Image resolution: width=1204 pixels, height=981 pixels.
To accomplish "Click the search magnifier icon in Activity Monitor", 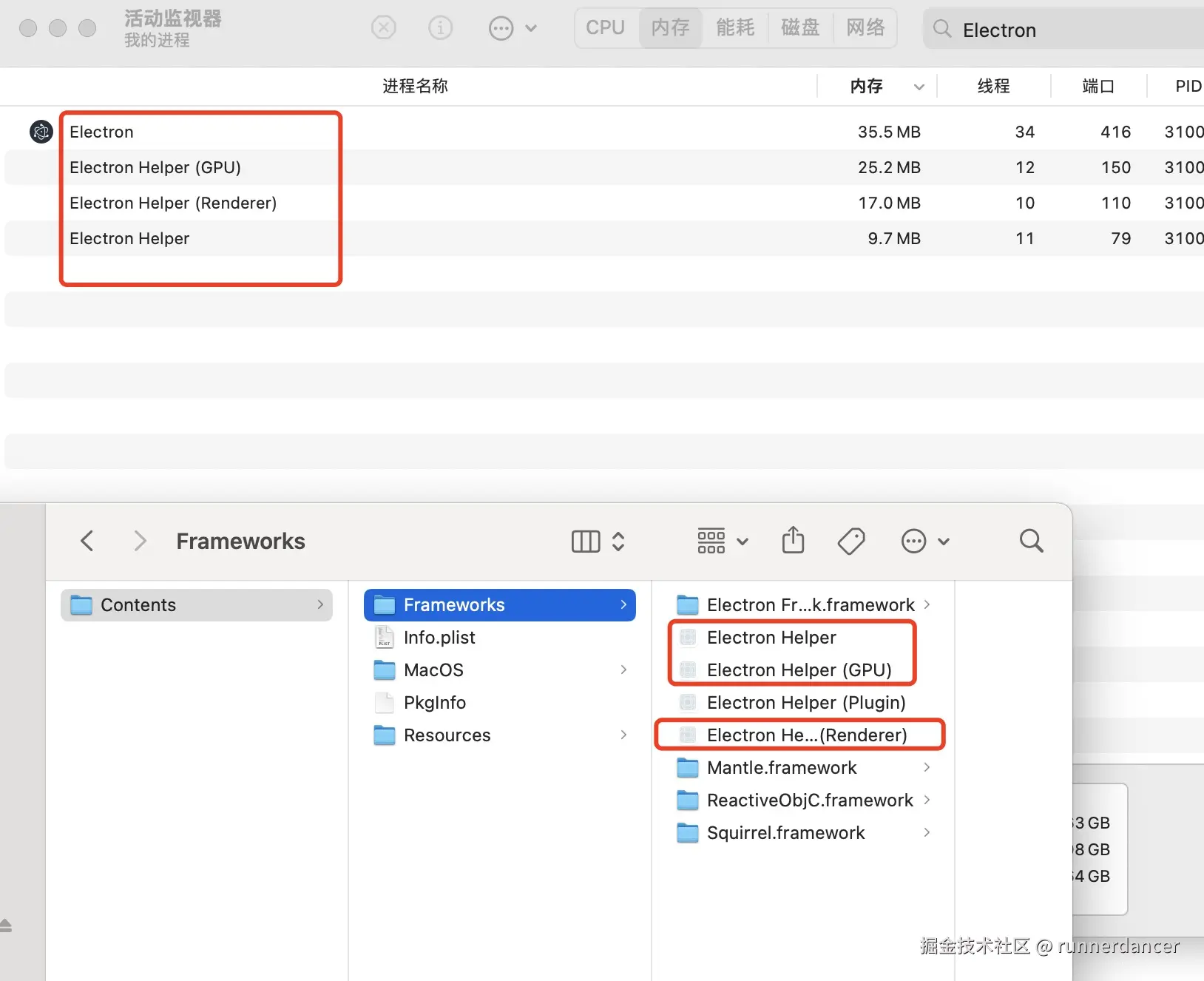I will point(942,29).
